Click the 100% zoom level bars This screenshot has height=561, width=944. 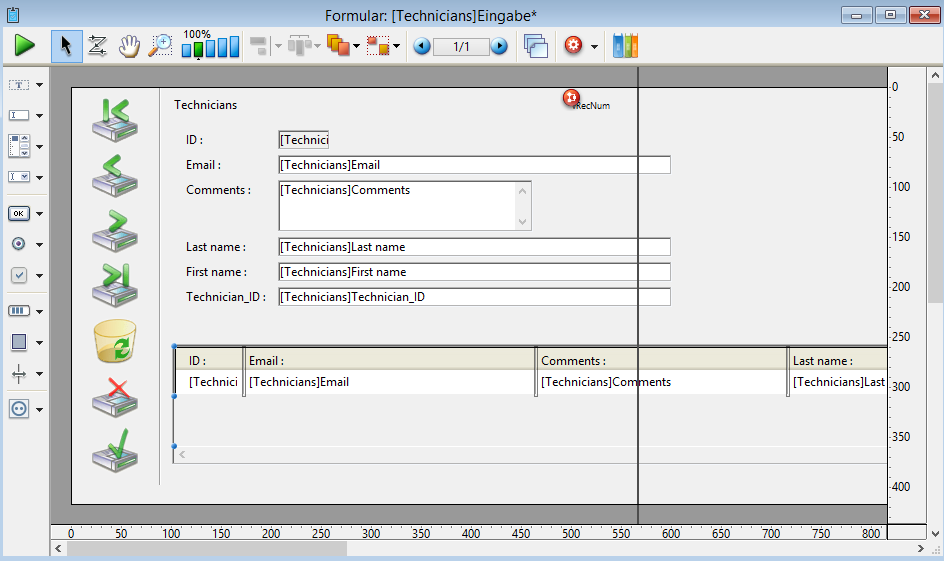[x=210, y=46]
